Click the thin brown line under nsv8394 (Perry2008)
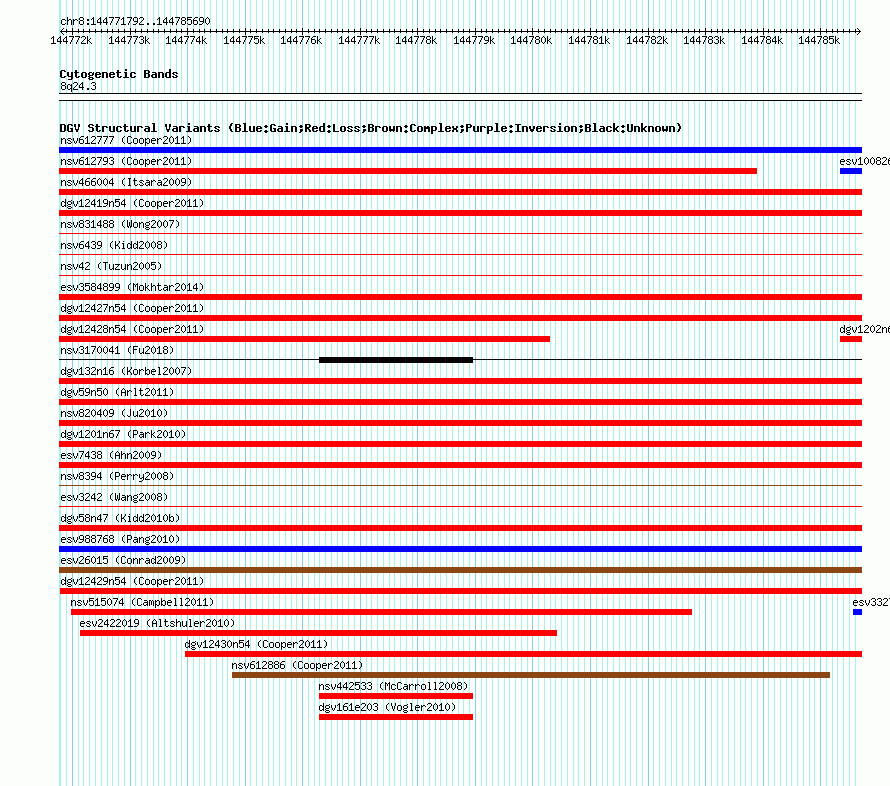Screen dimensions: 890x786 [460, 485]
